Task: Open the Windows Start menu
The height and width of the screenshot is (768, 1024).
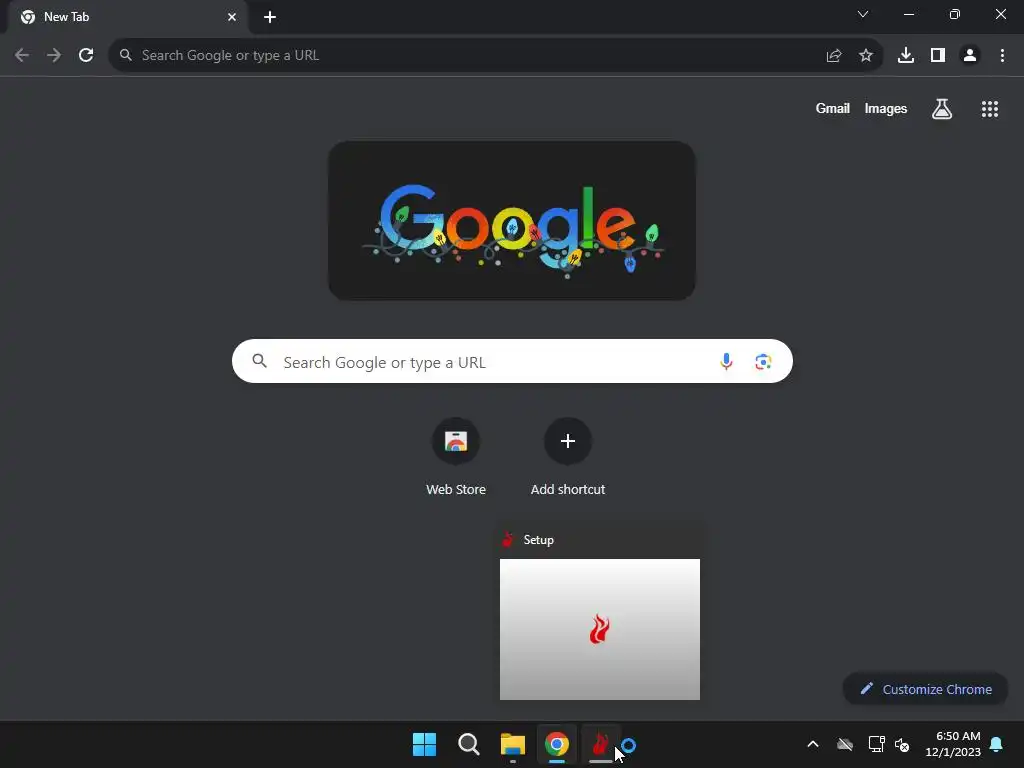Action: [424, 744]
